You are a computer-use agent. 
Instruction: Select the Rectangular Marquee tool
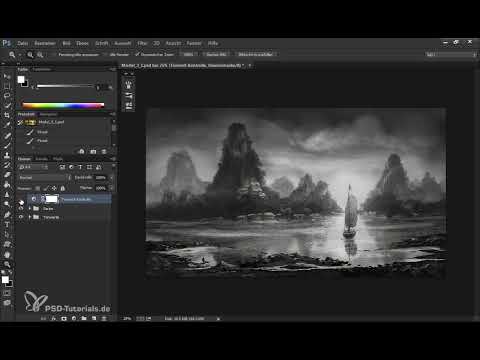(x=7, y=86)
